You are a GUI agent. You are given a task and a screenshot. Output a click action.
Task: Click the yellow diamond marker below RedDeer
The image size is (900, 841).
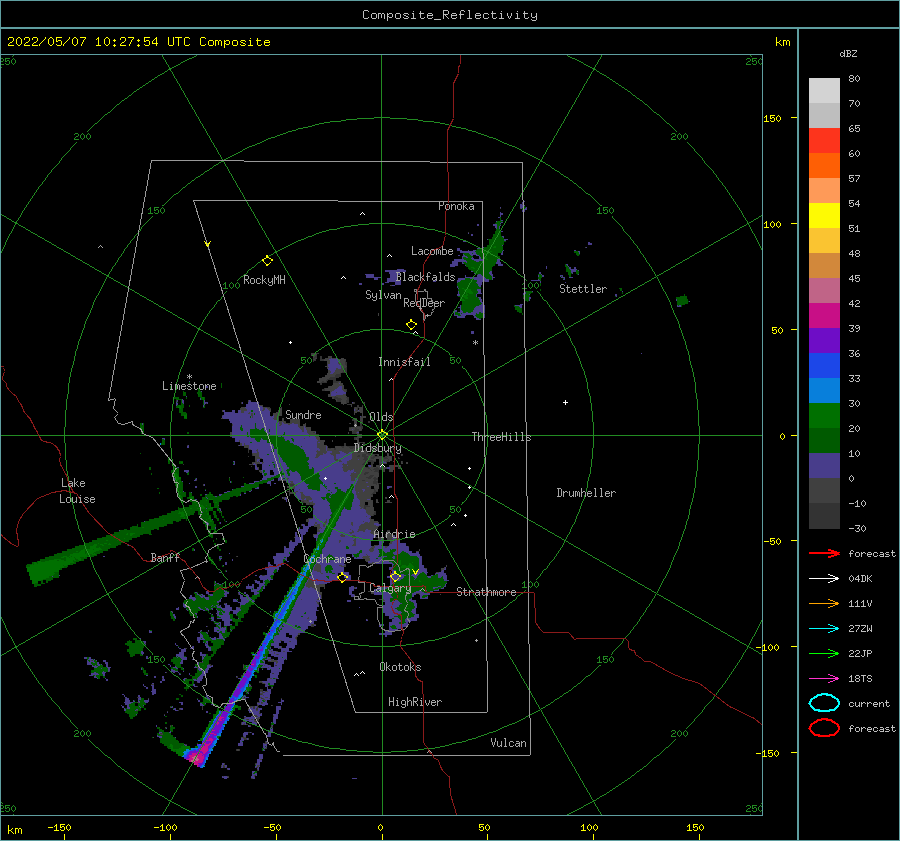pos(412,325)
